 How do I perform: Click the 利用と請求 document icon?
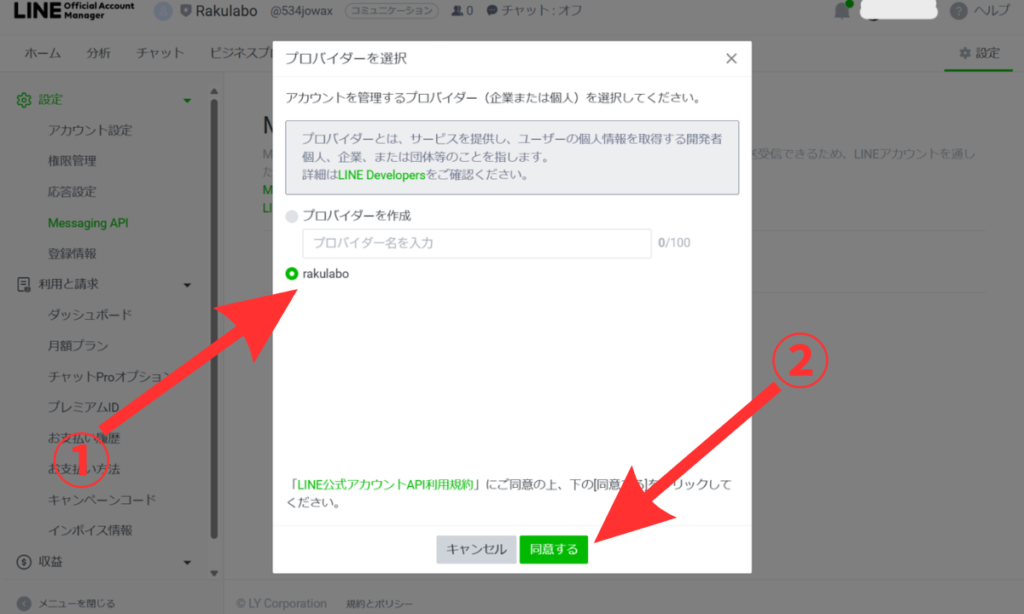pyautogui.click(x=24, y=284)
